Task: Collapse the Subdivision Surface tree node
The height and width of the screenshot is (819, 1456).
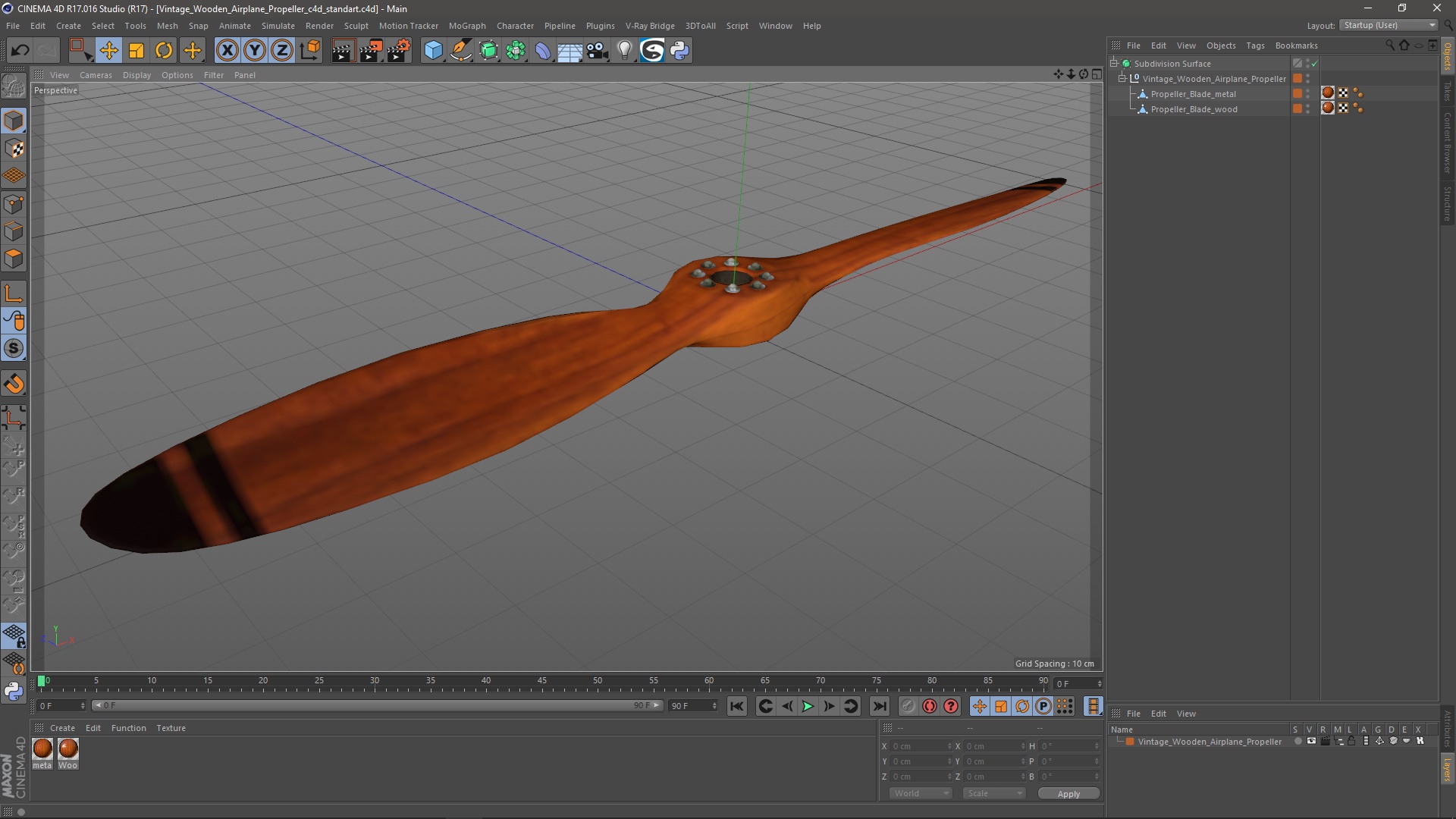Action: pos(1114,64)
